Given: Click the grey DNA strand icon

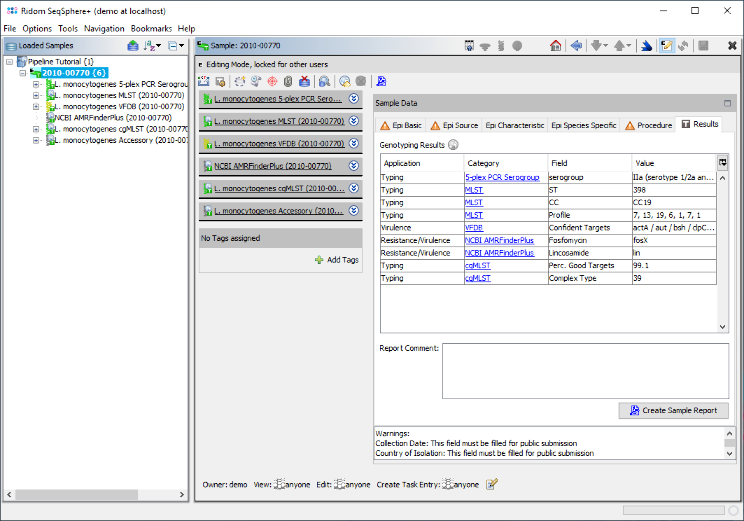Looking at the screenshot, I should pos(501,46).
